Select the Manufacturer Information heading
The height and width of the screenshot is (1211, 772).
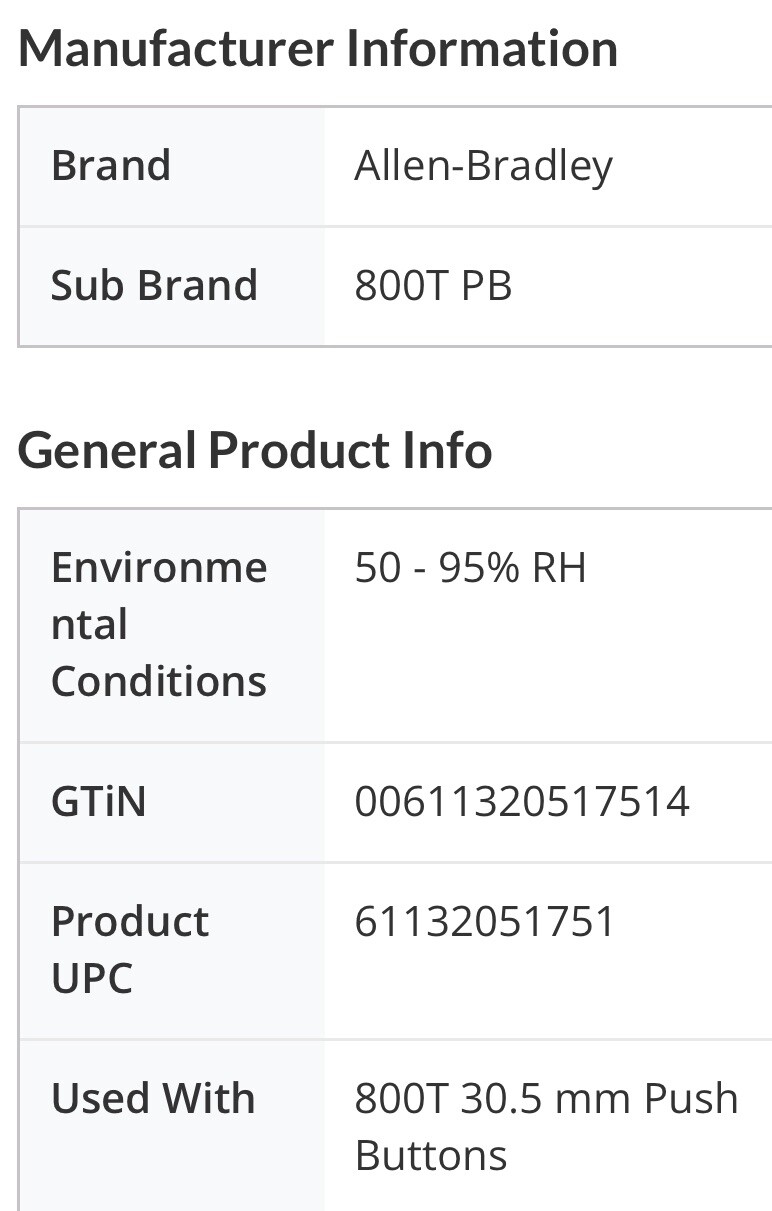click(x=318, y=49)
